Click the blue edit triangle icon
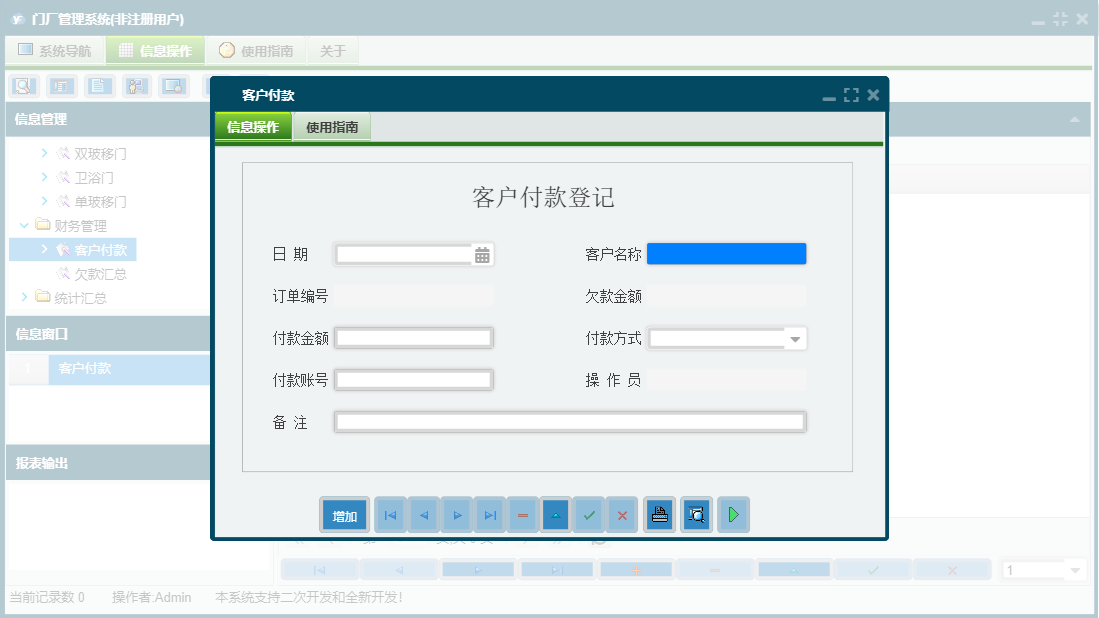 click(556, 514)
